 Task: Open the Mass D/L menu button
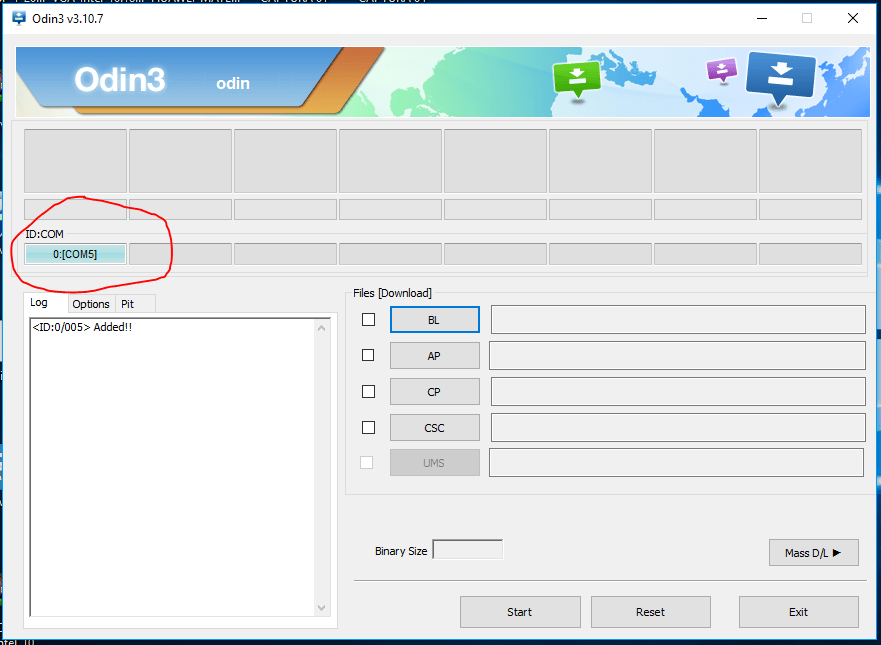tap(814, 553)
